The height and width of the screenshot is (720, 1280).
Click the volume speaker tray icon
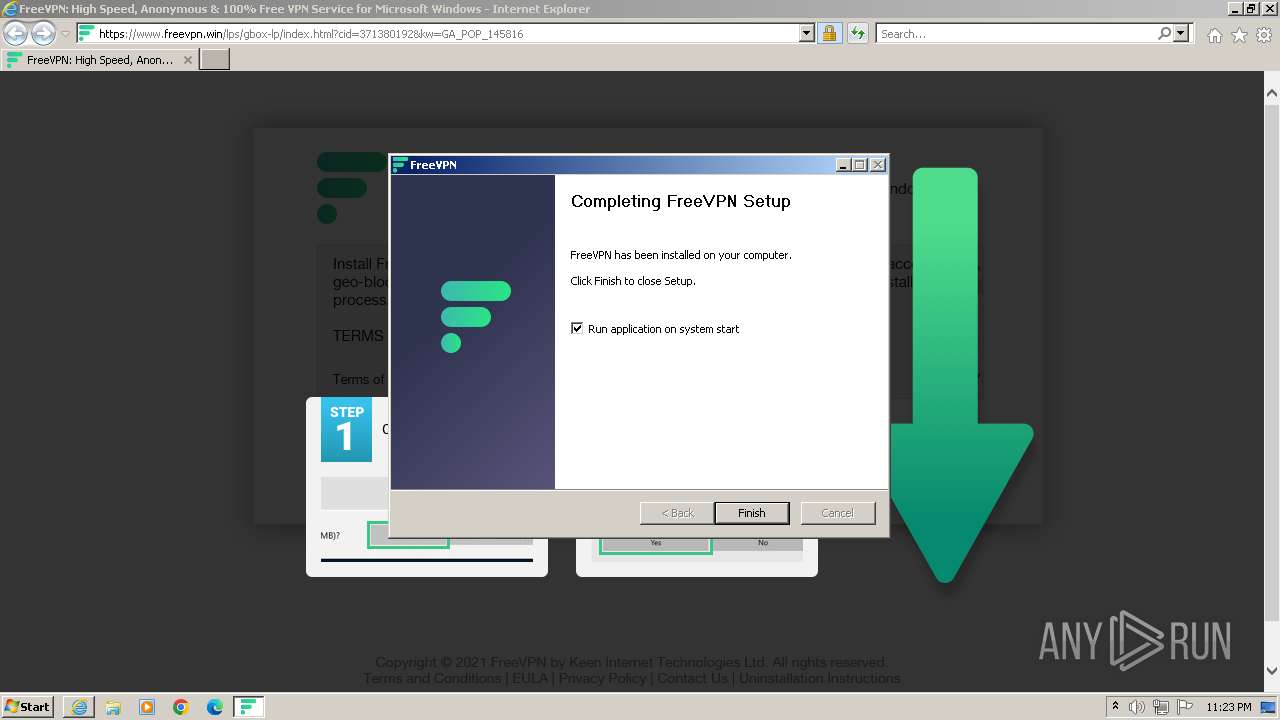(x=1137, y=707)
